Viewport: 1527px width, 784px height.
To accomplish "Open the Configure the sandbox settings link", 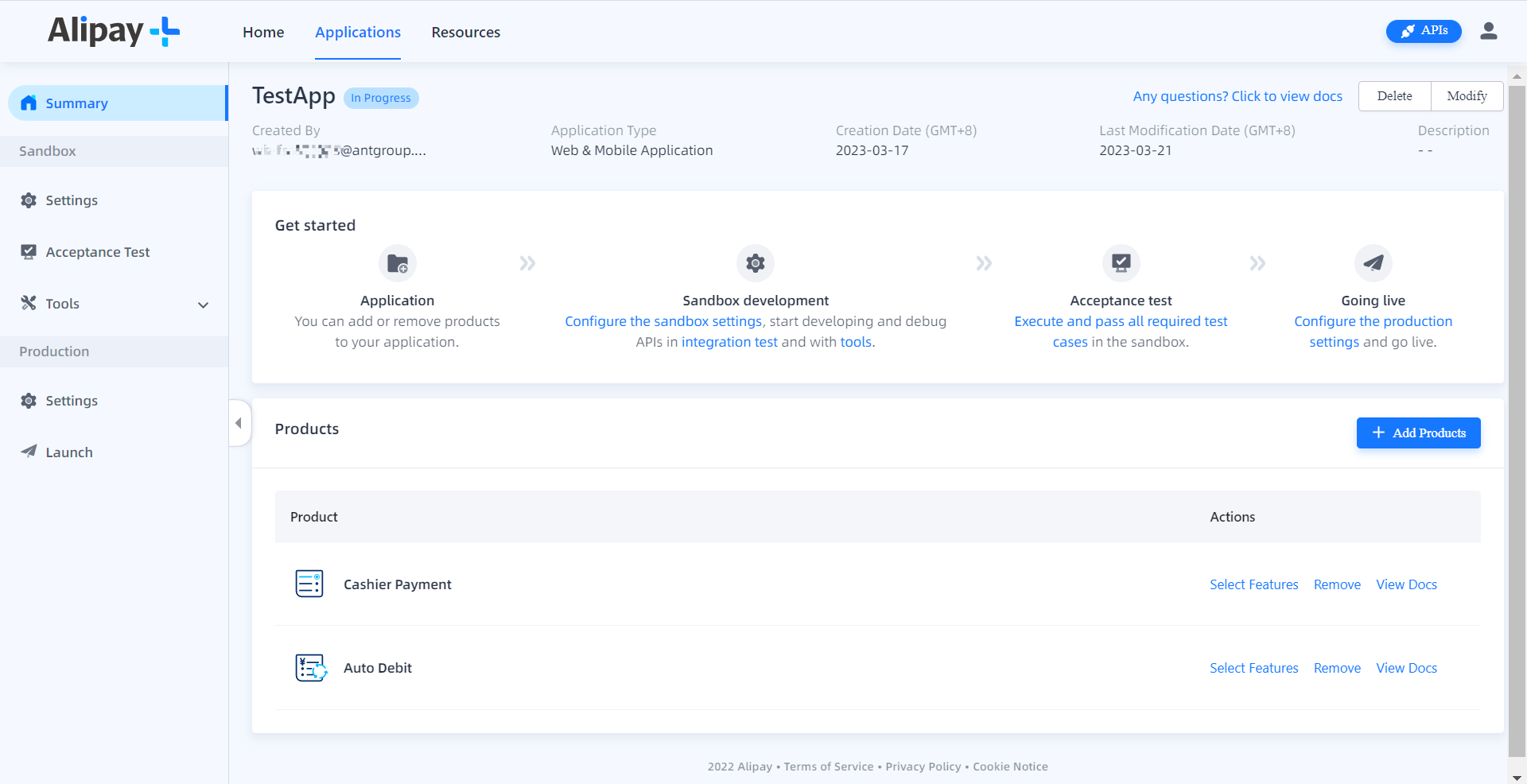I will [662, 321].
